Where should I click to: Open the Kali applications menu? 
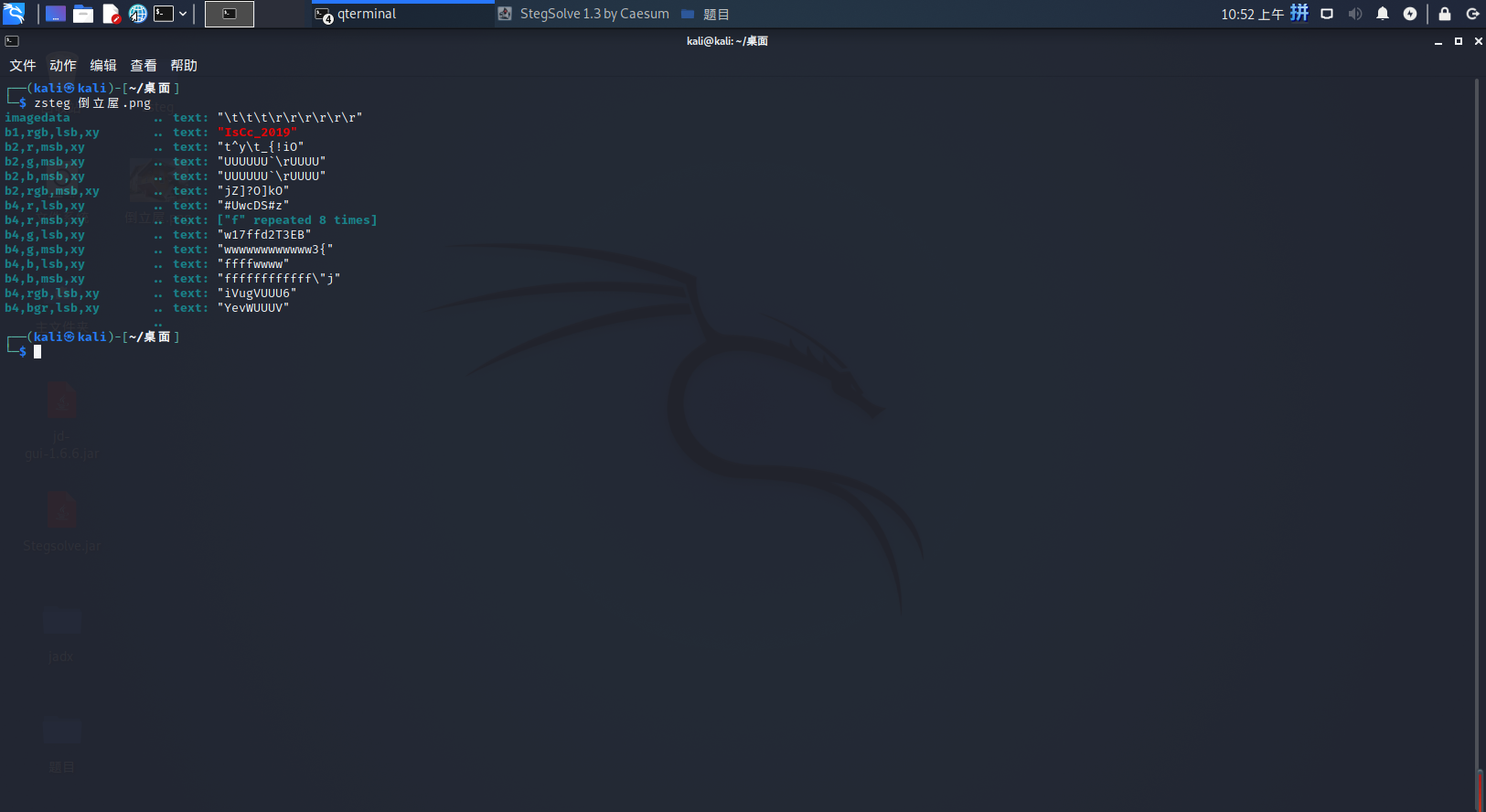[14, 14]
